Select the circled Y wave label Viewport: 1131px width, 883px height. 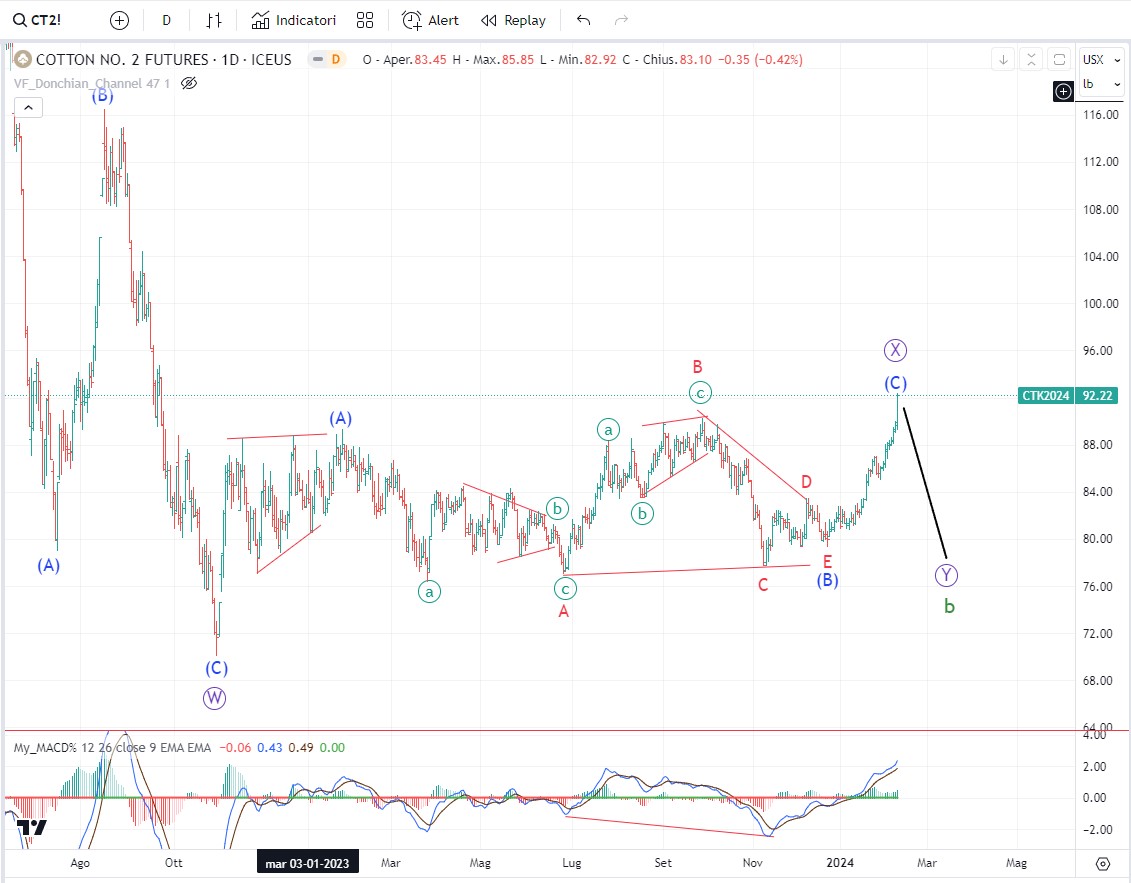(x=946, y=575)
